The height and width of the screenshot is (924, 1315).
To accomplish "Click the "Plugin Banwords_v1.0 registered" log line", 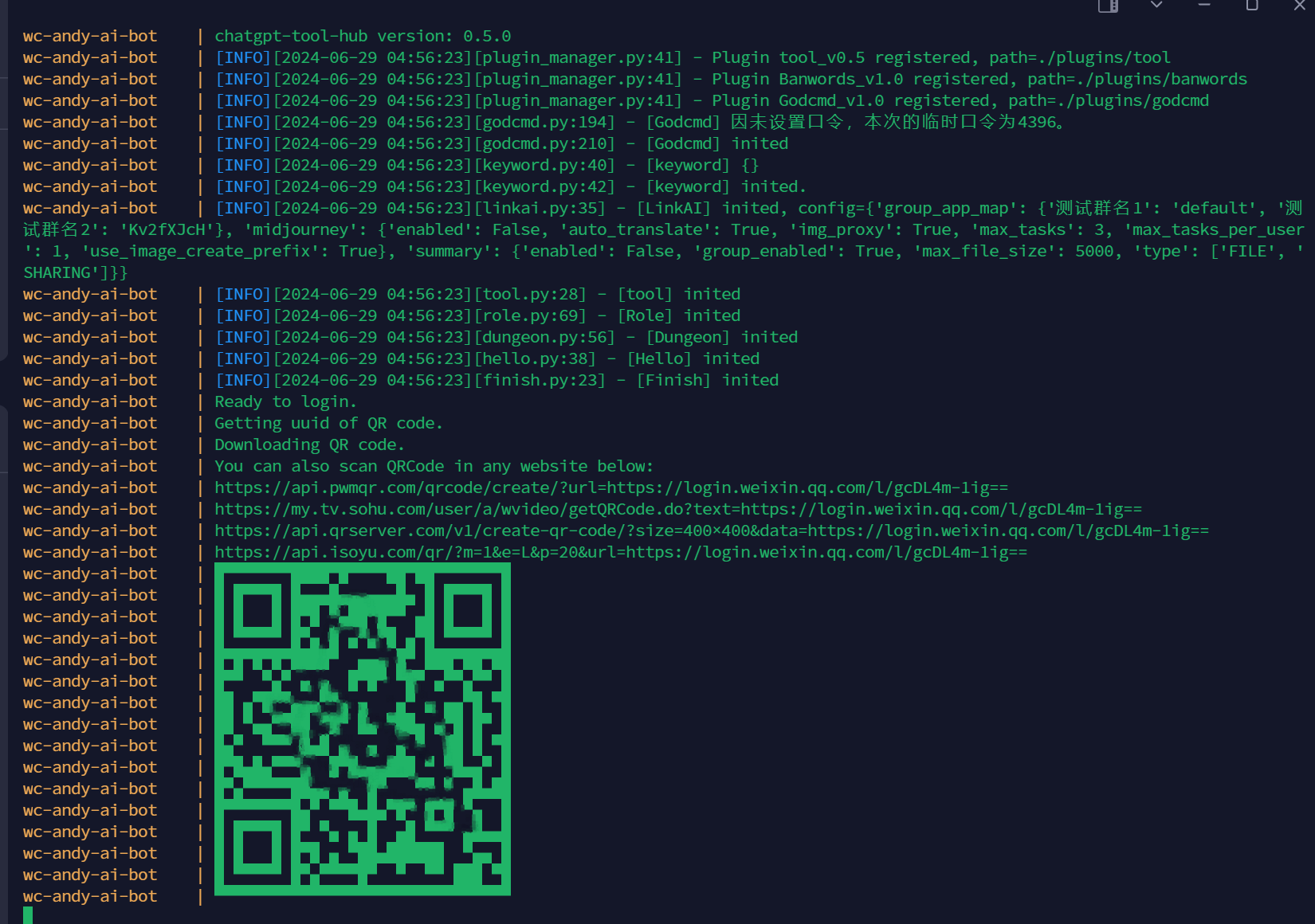I will tap(732, 79).
